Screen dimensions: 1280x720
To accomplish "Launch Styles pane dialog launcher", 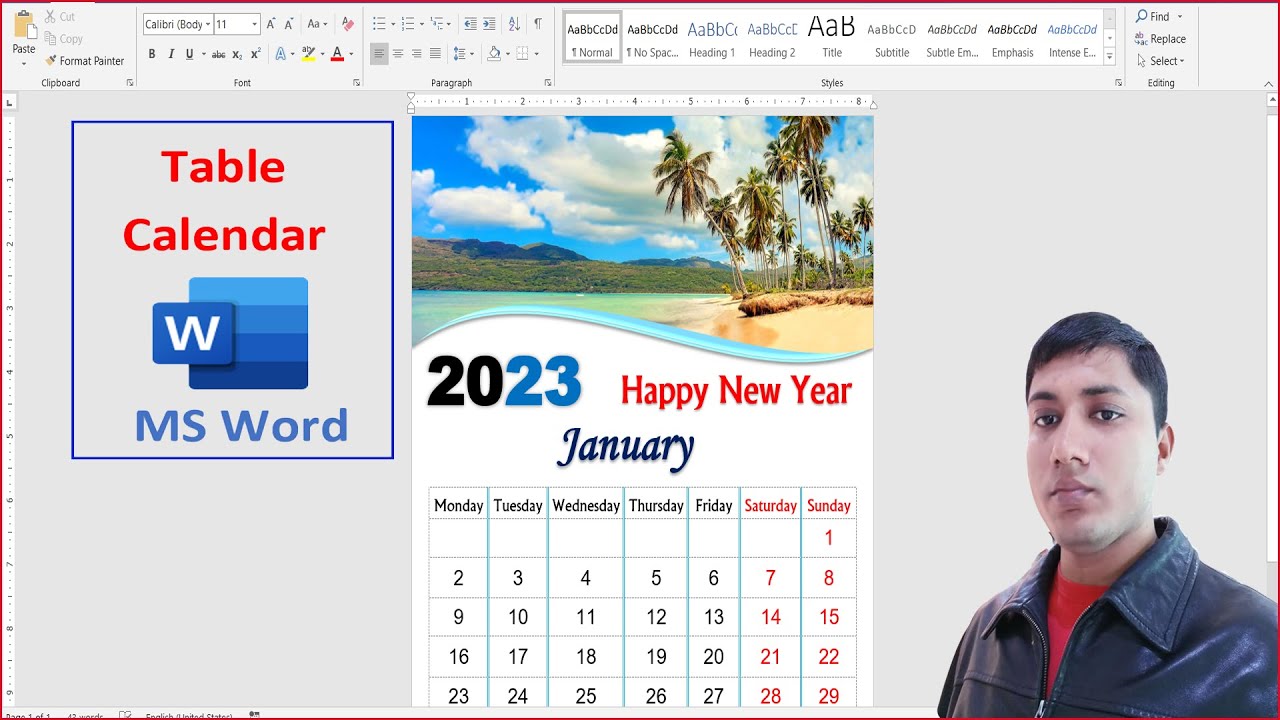I will click(1118, 83).
